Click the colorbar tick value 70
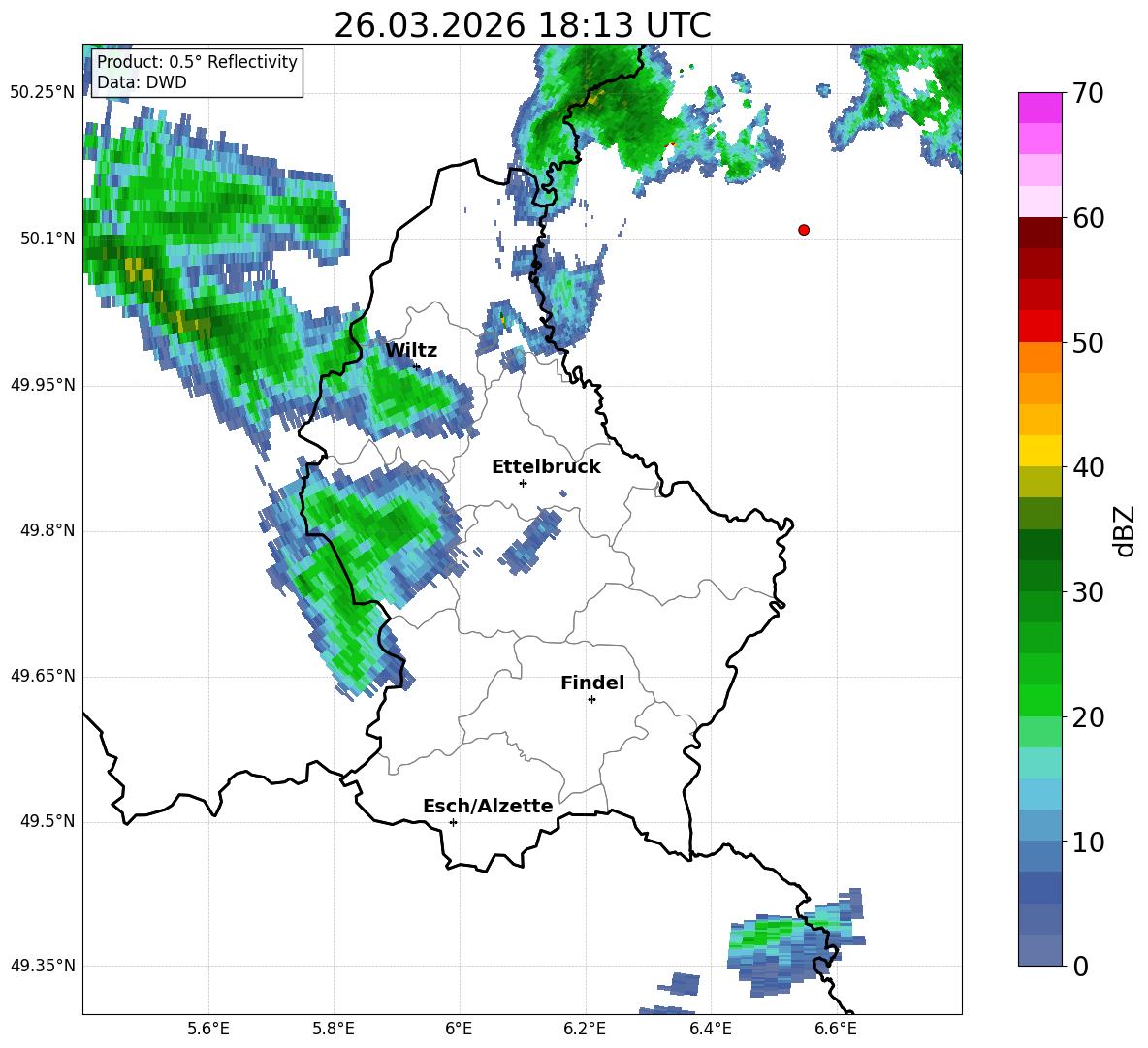This screenshot has width=1148, height=1048. [x=1088, y=94]
